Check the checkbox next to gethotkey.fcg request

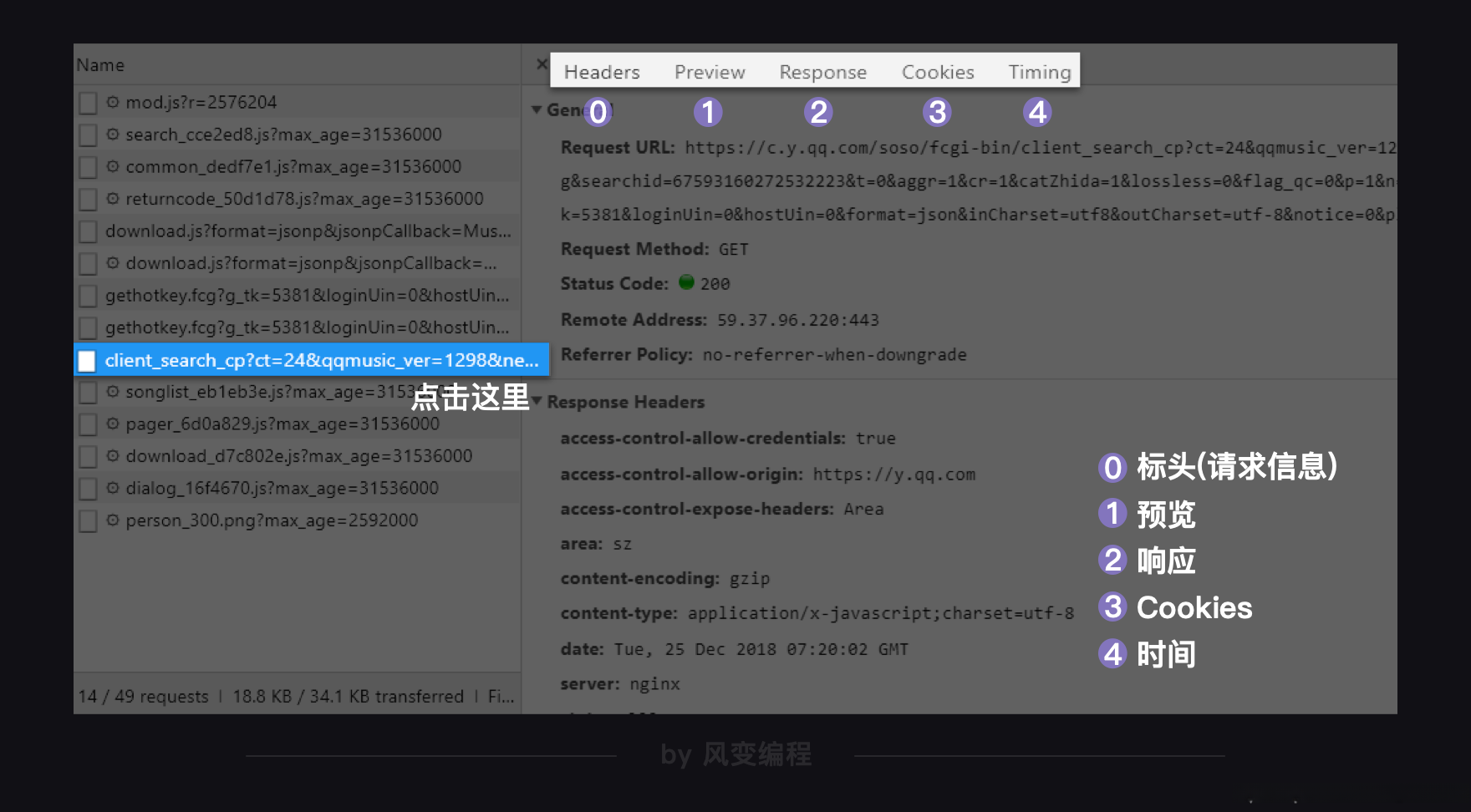(87, 295)
